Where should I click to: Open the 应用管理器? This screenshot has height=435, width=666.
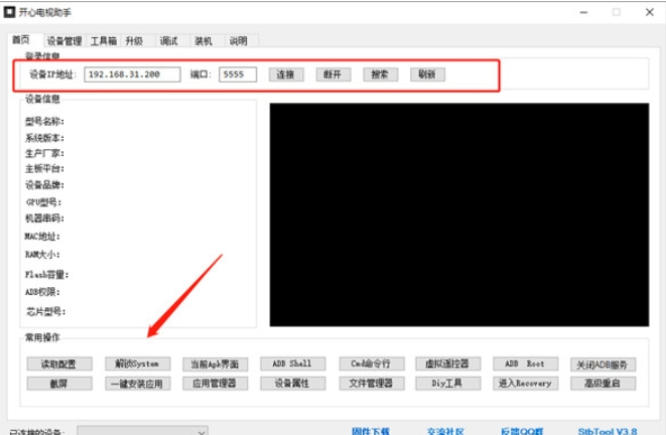[215, 383]
